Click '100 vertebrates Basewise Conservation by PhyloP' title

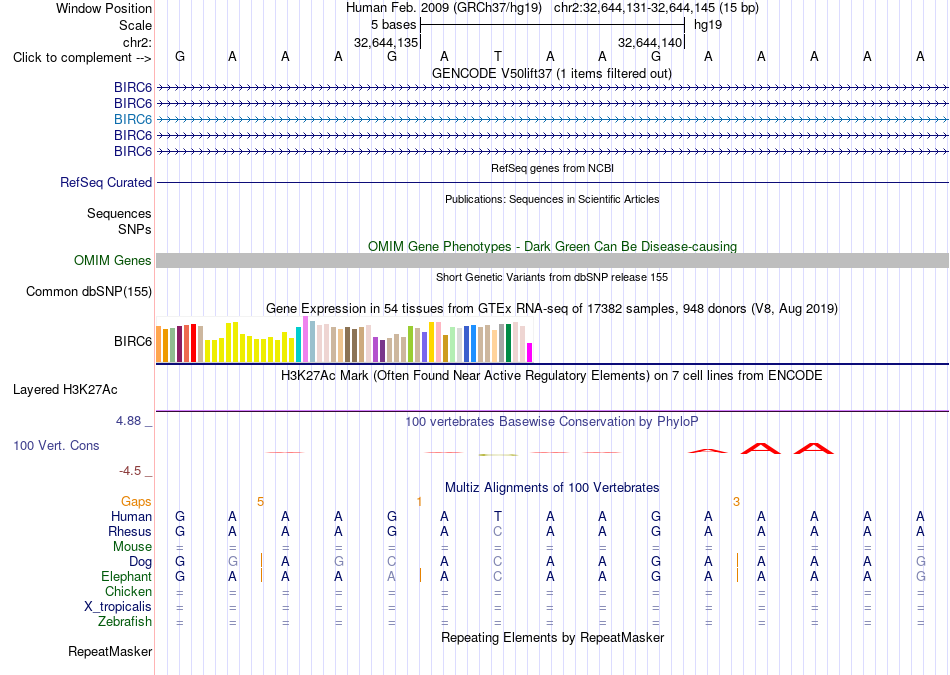(x=552, y=421)
